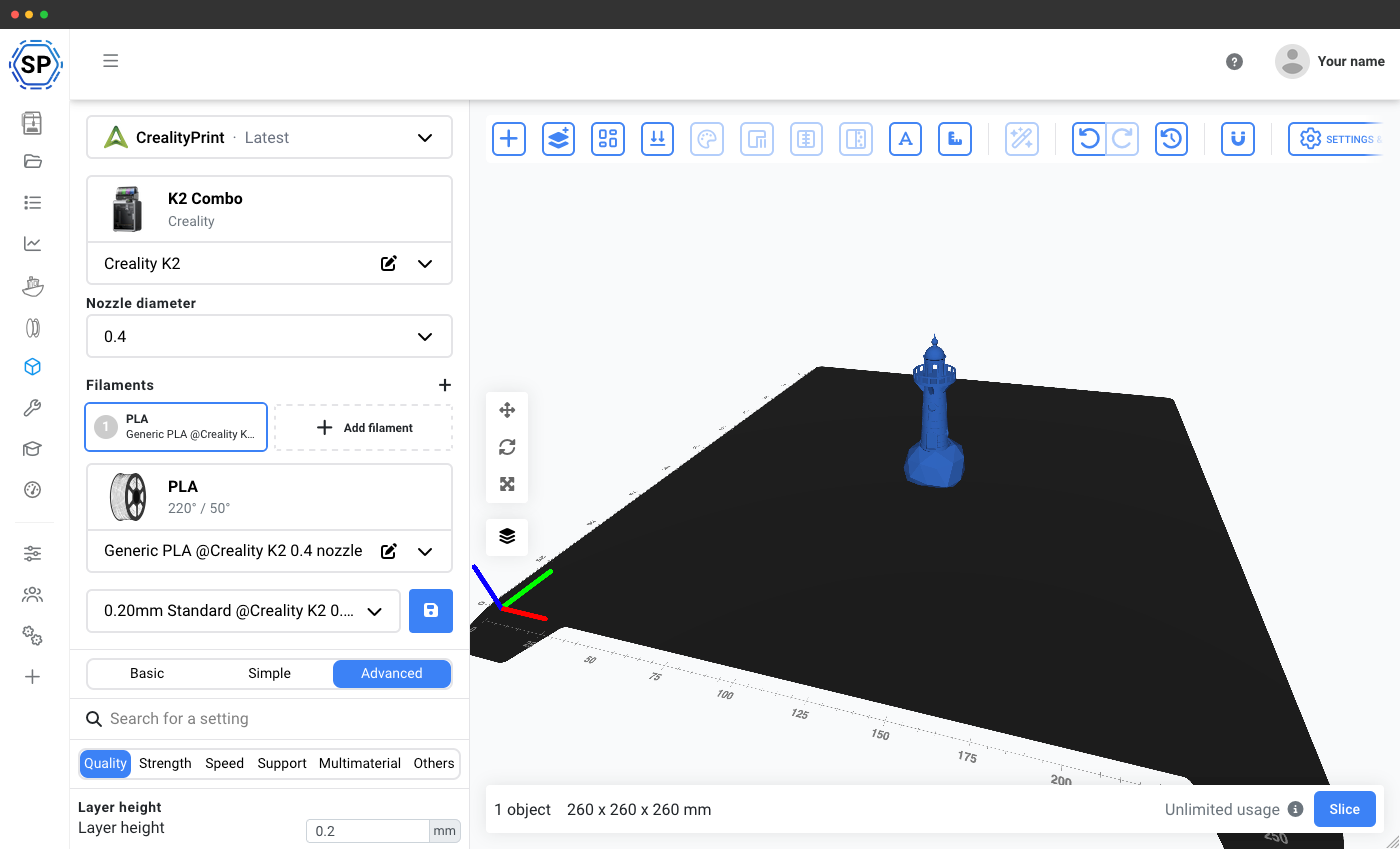Click the lay on face toolbar icon
Viewport: 1400px width, 849px height.
point(658,139)
